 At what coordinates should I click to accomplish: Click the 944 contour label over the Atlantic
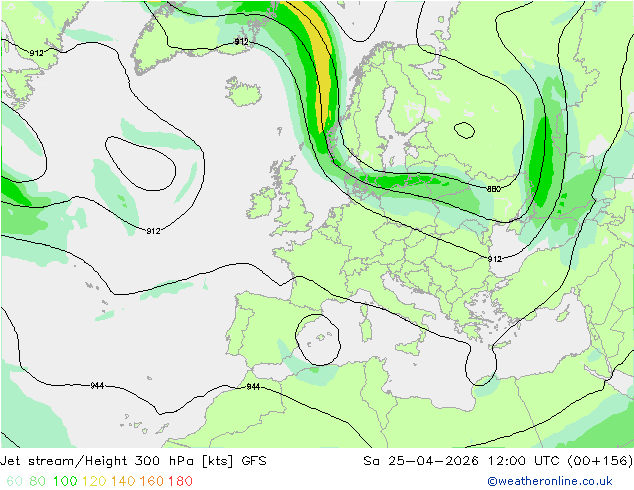[x=97, y=386]
